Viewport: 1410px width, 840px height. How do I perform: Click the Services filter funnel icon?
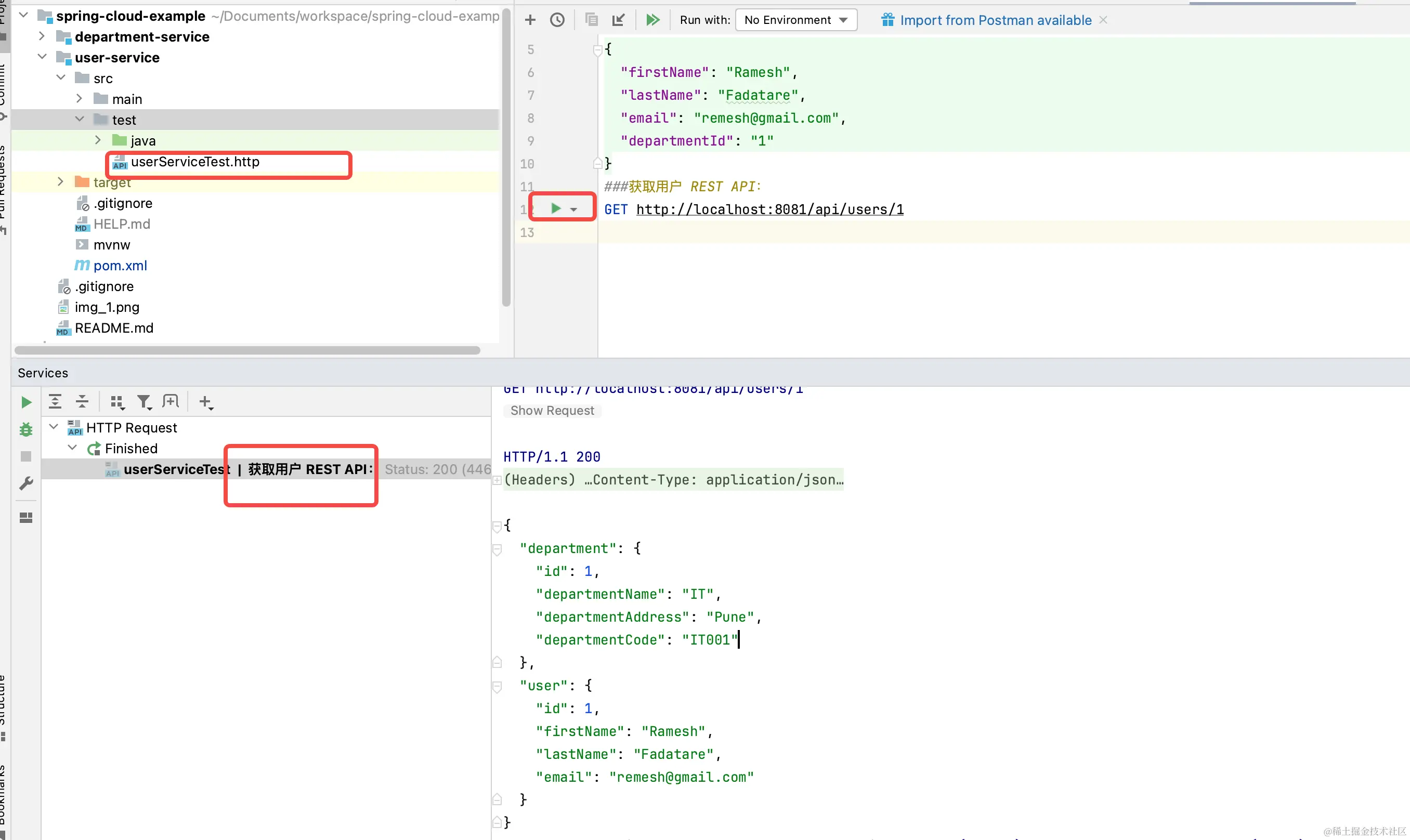(144, 402)
